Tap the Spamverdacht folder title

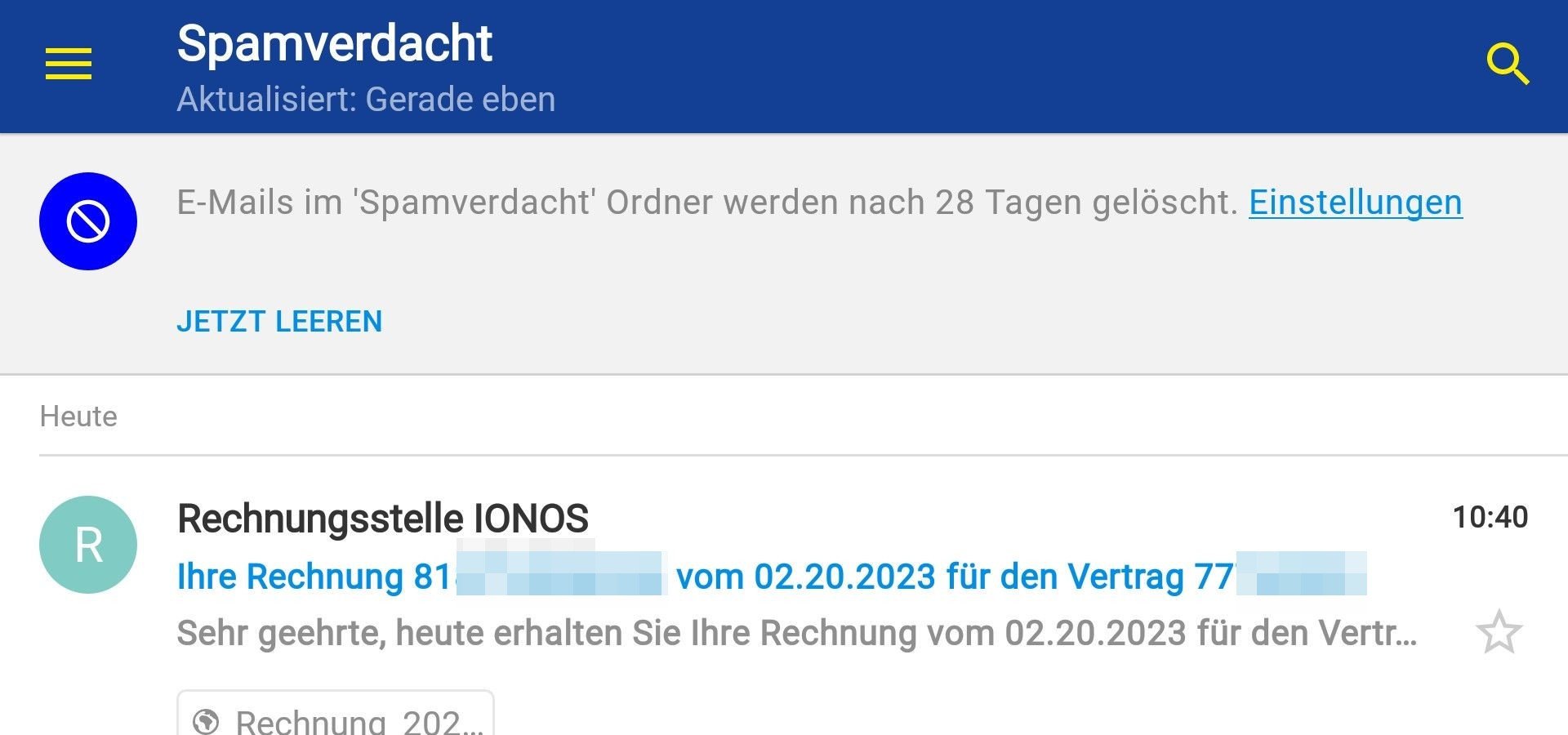coord(335,43)
